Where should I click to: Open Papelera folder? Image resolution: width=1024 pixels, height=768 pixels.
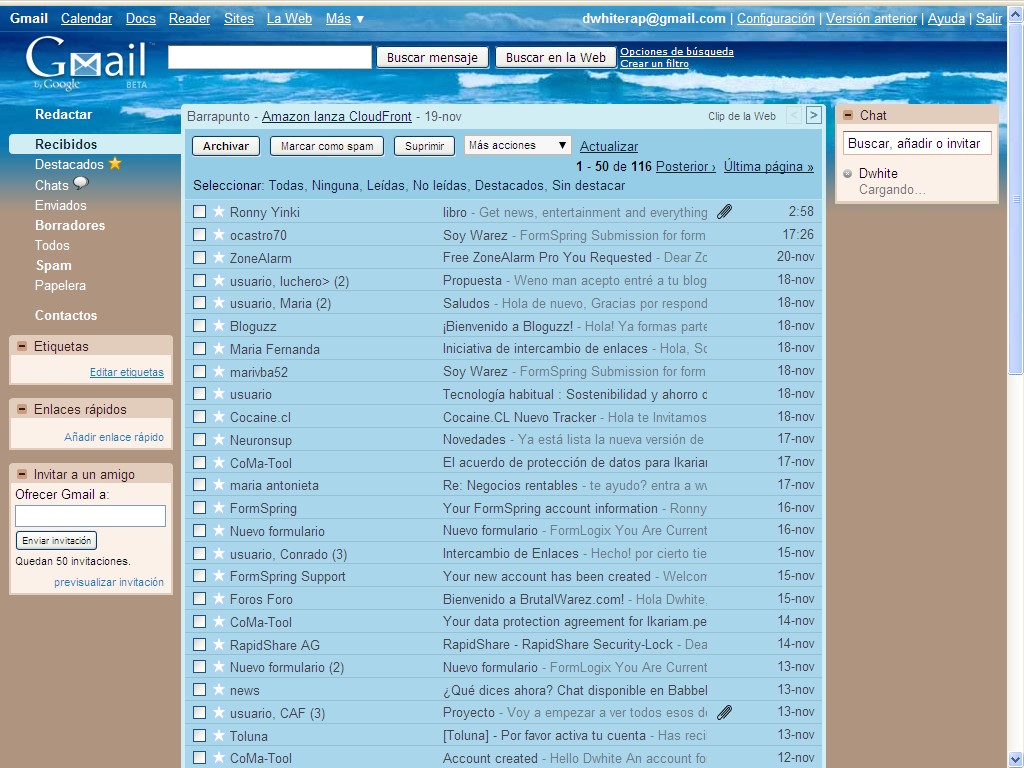[60, 285]
